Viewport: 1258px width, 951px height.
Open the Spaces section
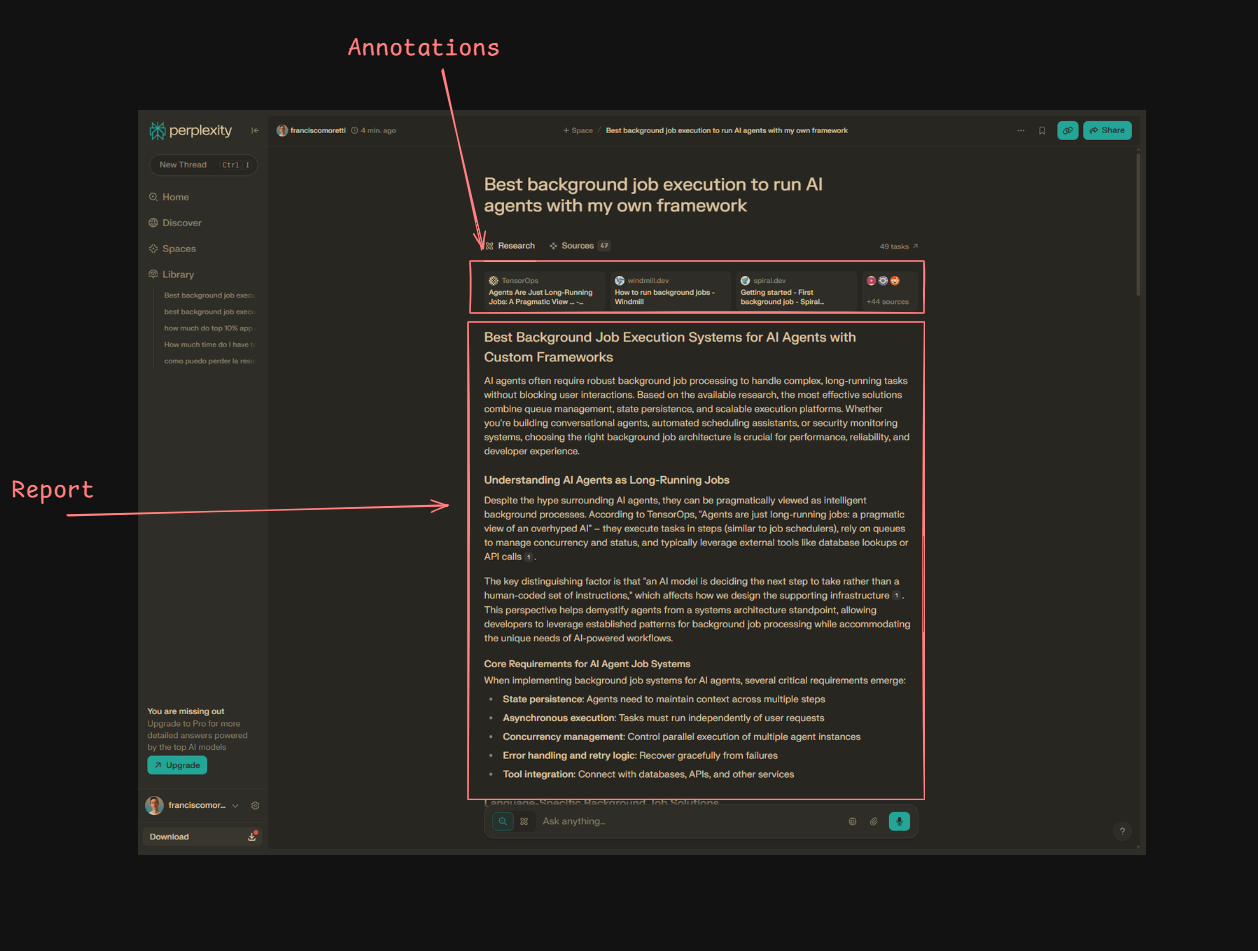click(180, 248)
